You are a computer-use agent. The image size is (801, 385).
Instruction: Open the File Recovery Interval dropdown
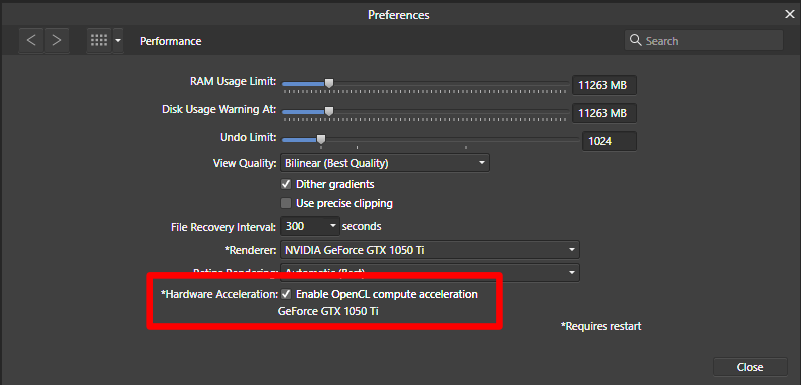(310, 226)
